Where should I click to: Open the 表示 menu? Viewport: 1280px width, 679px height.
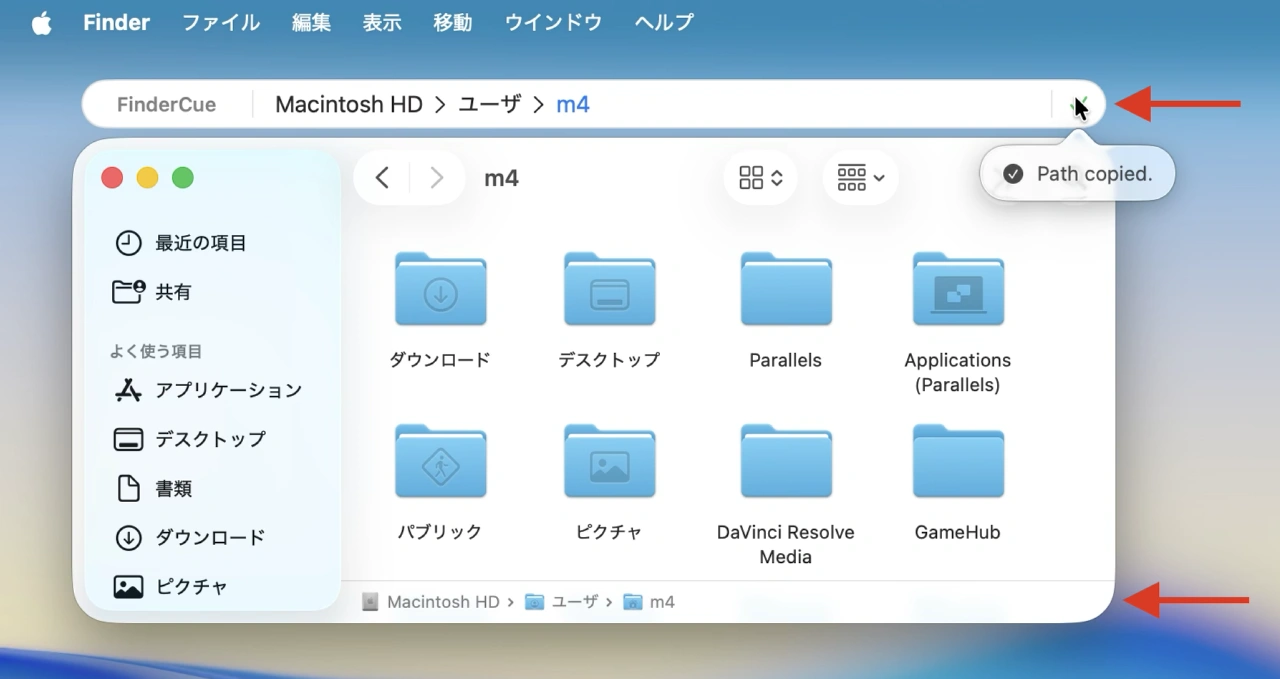pos(382,23)
